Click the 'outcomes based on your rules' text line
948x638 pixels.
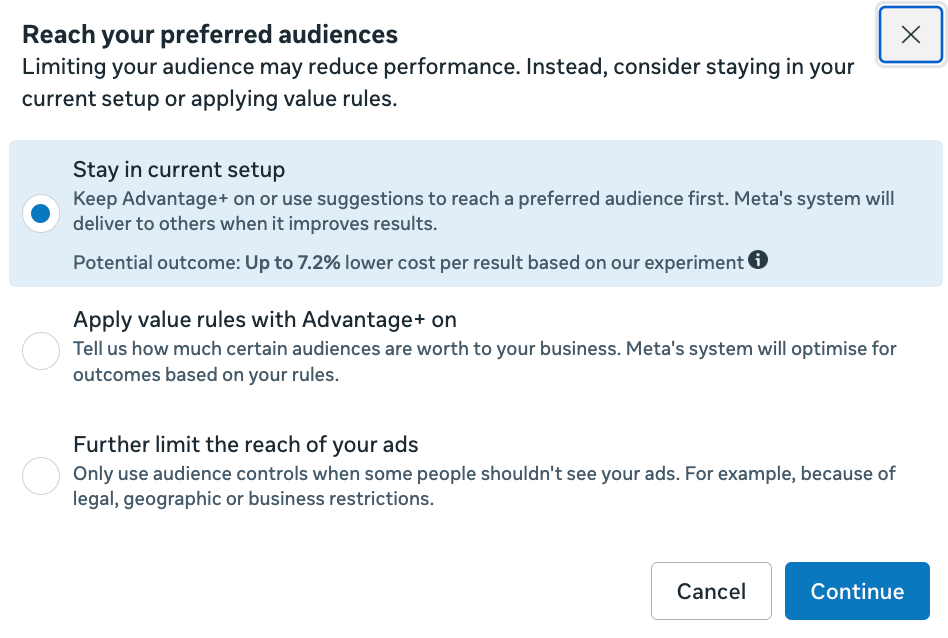click(x=206, y=376)
